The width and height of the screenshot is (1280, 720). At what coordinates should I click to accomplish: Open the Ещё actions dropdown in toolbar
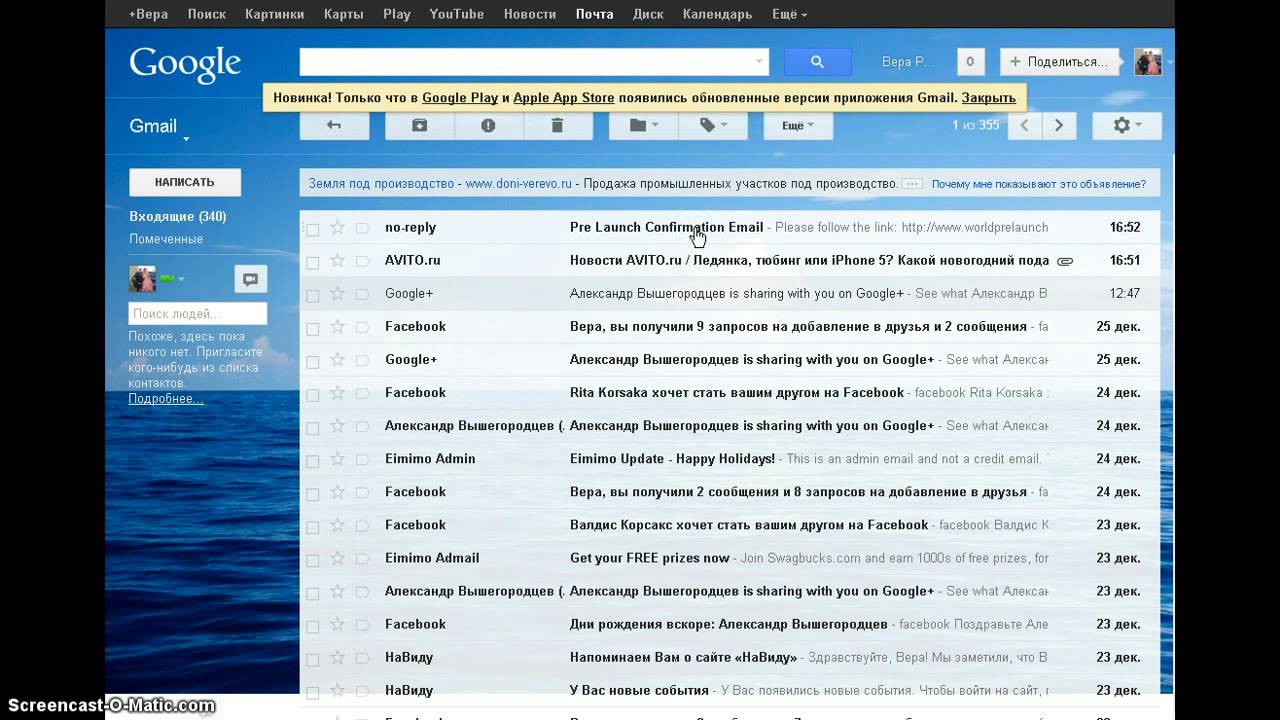click(798, 126)
